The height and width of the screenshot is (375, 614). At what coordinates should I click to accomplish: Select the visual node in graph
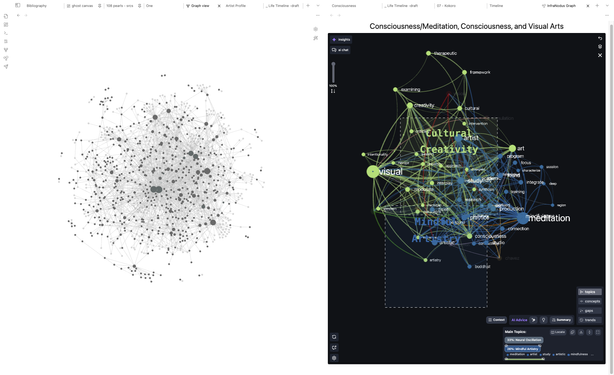coord(373,171)
